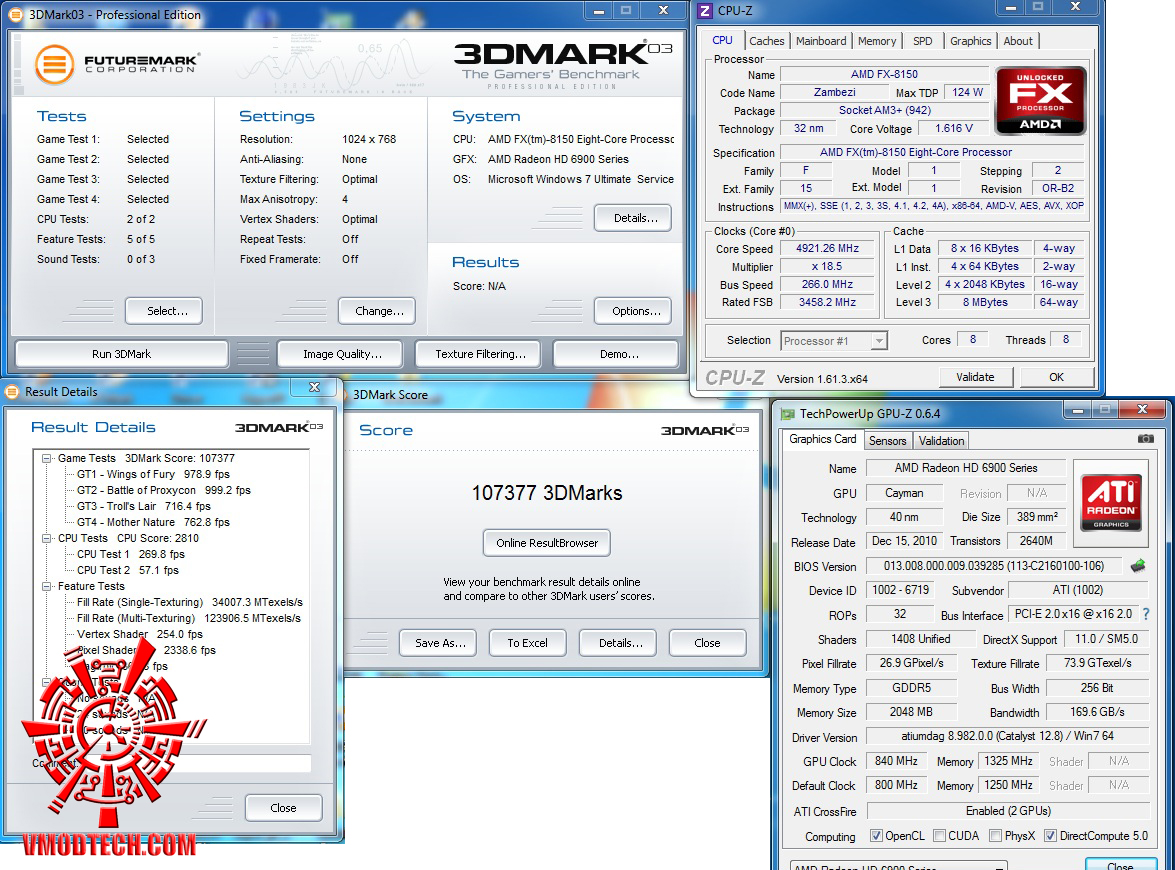Switch to the SPD tab in CPU-Z

tap(922, 41)
